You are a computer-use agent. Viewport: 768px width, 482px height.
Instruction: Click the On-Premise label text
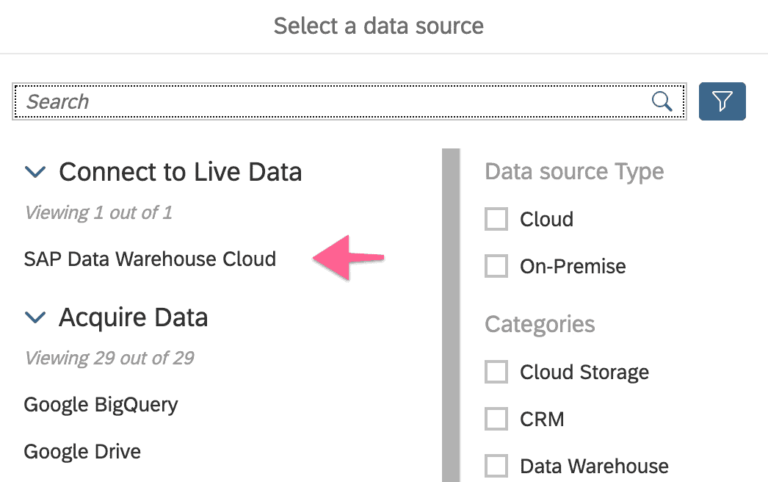point(572,266)
